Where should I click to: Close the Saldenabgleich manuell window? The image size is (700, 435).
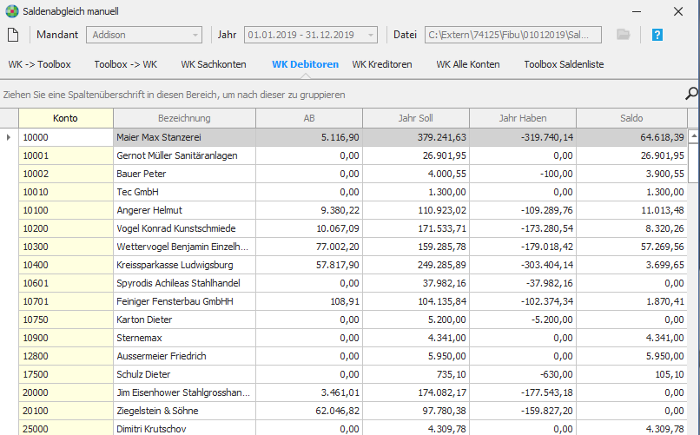tap(678, 12)
